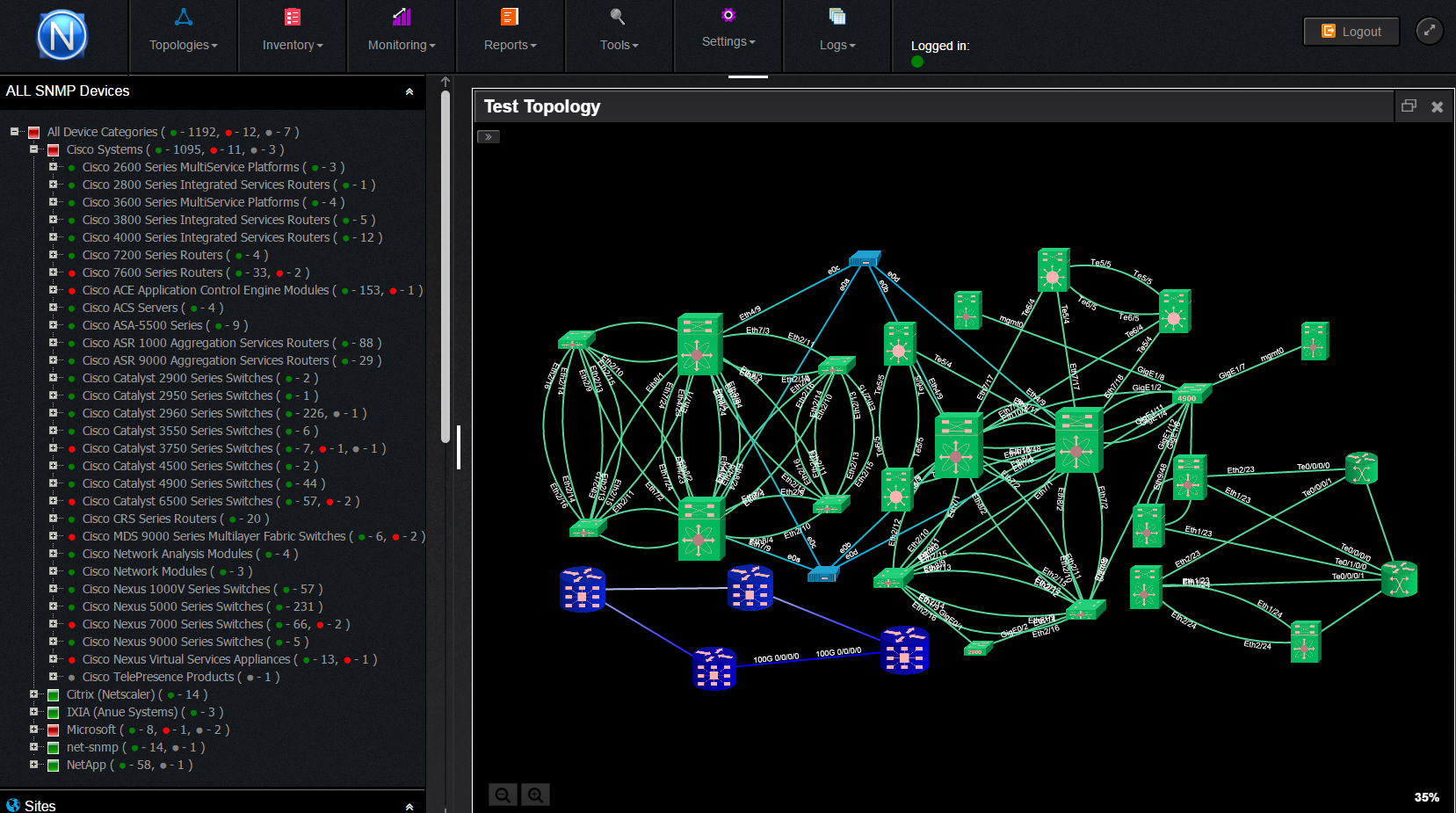
Task: Expand the NetApp category node
Action: 33,765
